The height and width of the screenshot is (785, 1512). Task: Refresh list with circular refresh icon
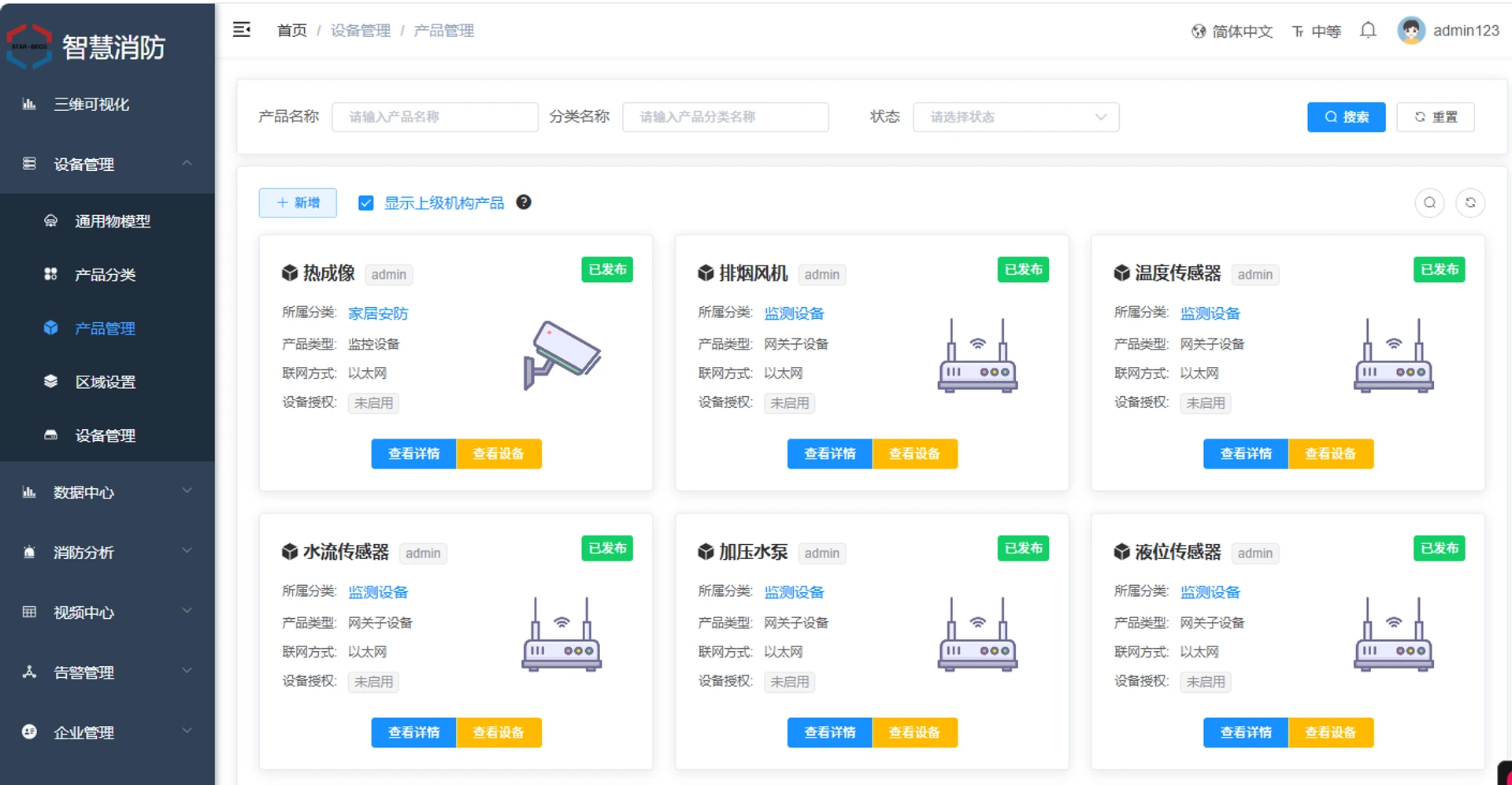click(1470, 203)
